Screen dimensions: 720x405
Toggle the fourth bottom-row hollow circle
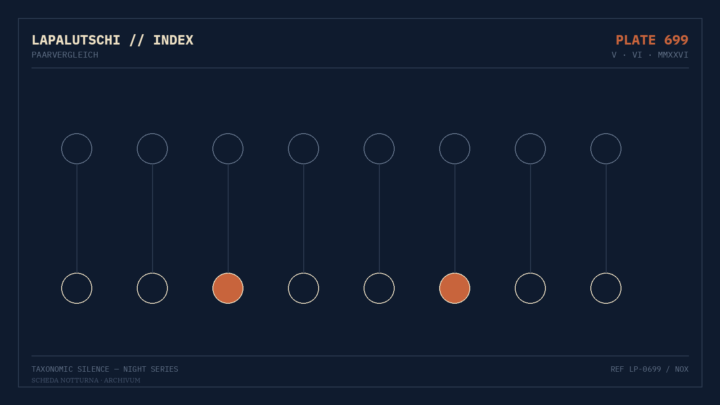[x=379, y=288]
